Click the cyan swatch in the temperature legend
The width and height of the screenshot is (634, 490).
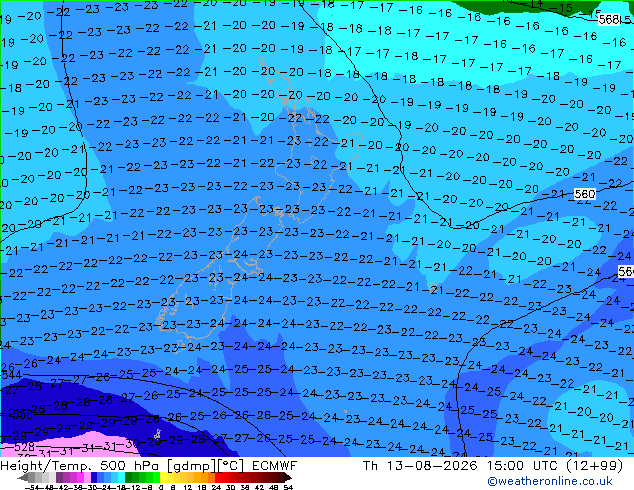pos(121,477)
